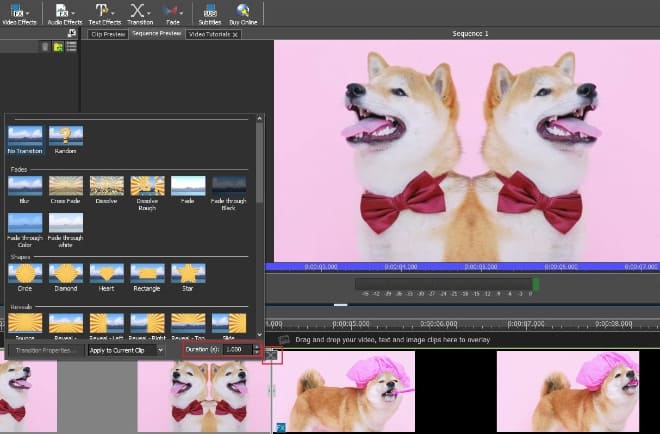This screenshot has width=660, height=434.
Task: Select the pink-hat dog clip after the transition
Action: tap(344, 391)
